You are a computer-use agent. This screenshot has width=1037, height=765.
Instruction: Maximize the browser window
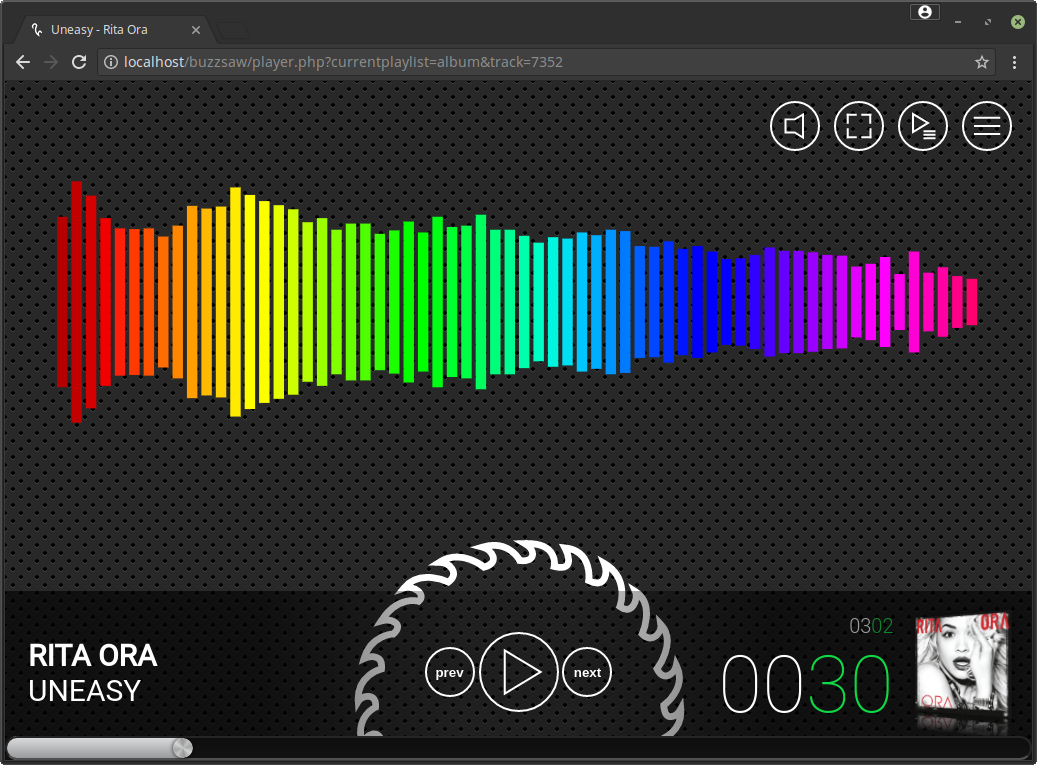click(x=987, y=22)
